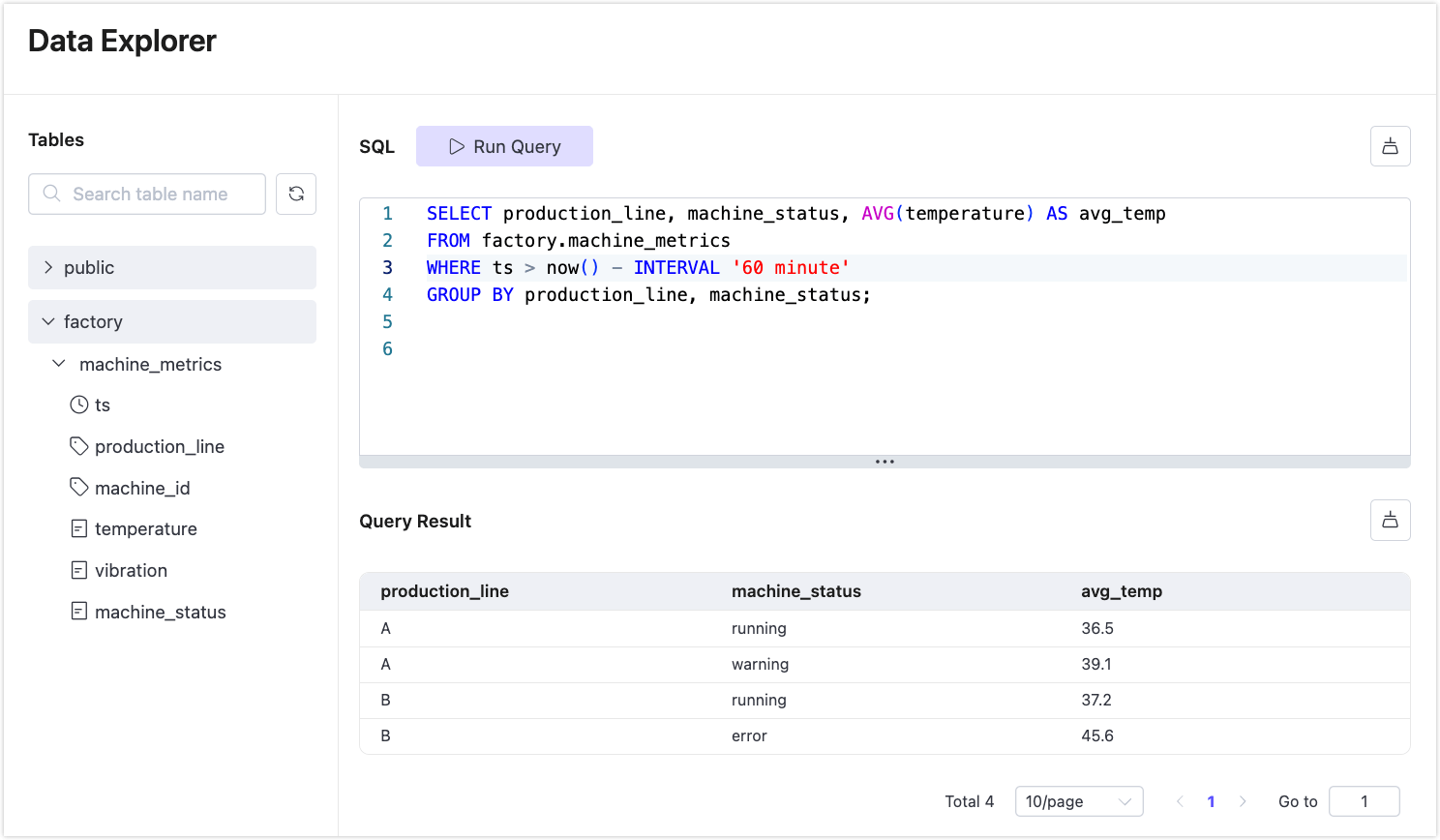This screenshot has width=1440, height=840.
Task: Click the tag icon beside machine_id
Action: 79,488
